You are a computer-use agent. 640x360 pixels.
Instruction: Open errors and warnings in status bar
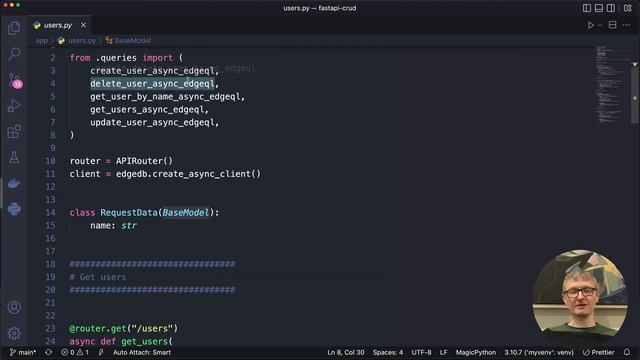pyautogui.click(x=75, y=353)
